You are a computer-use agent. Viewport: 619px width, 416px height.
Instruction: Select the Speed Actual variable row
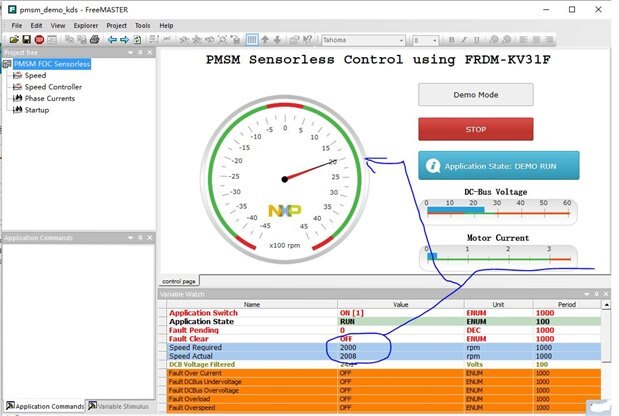[x=384, y=356]
